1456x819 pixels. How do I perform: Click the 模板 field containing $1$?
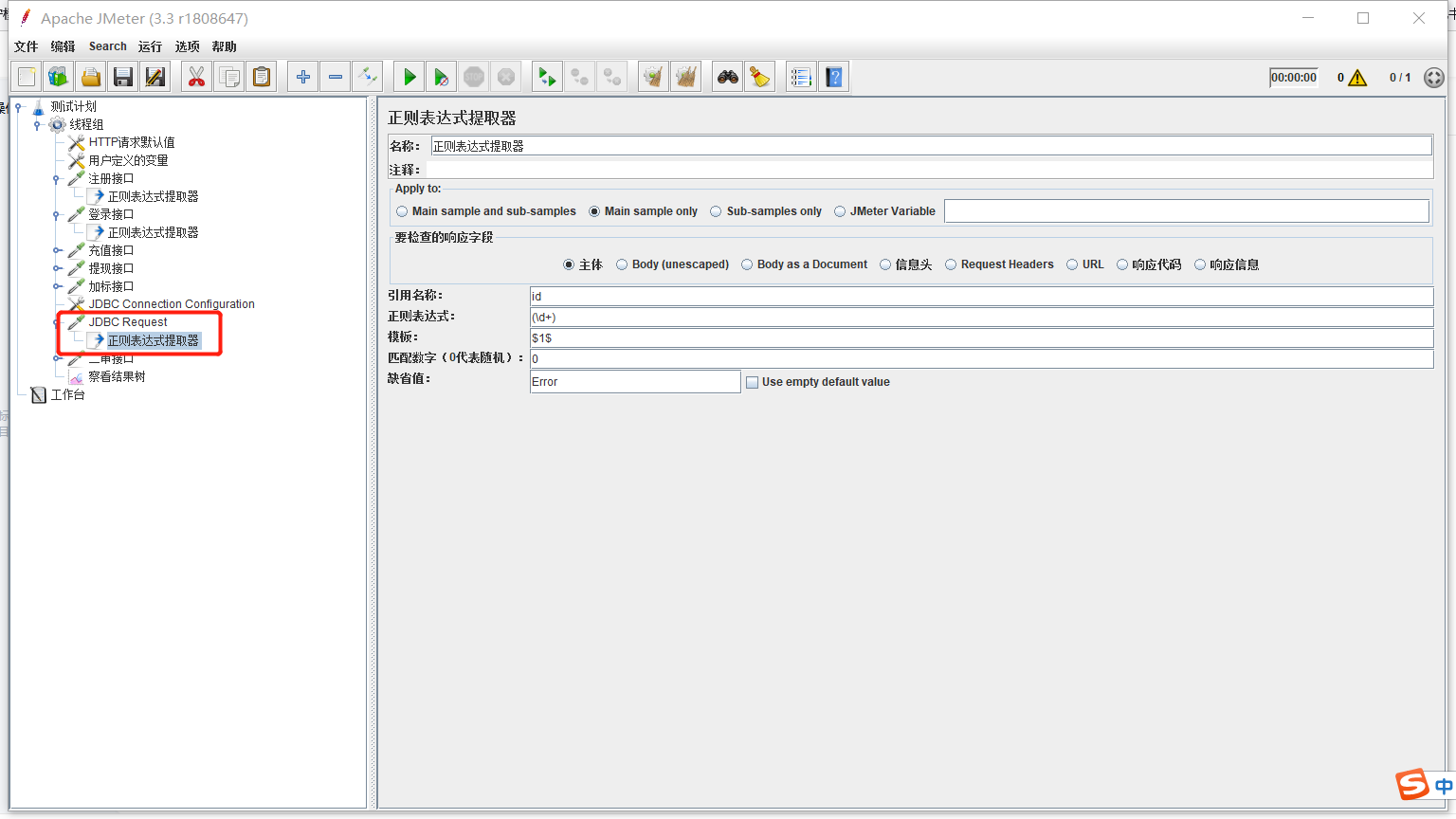(x=982, y=338)
